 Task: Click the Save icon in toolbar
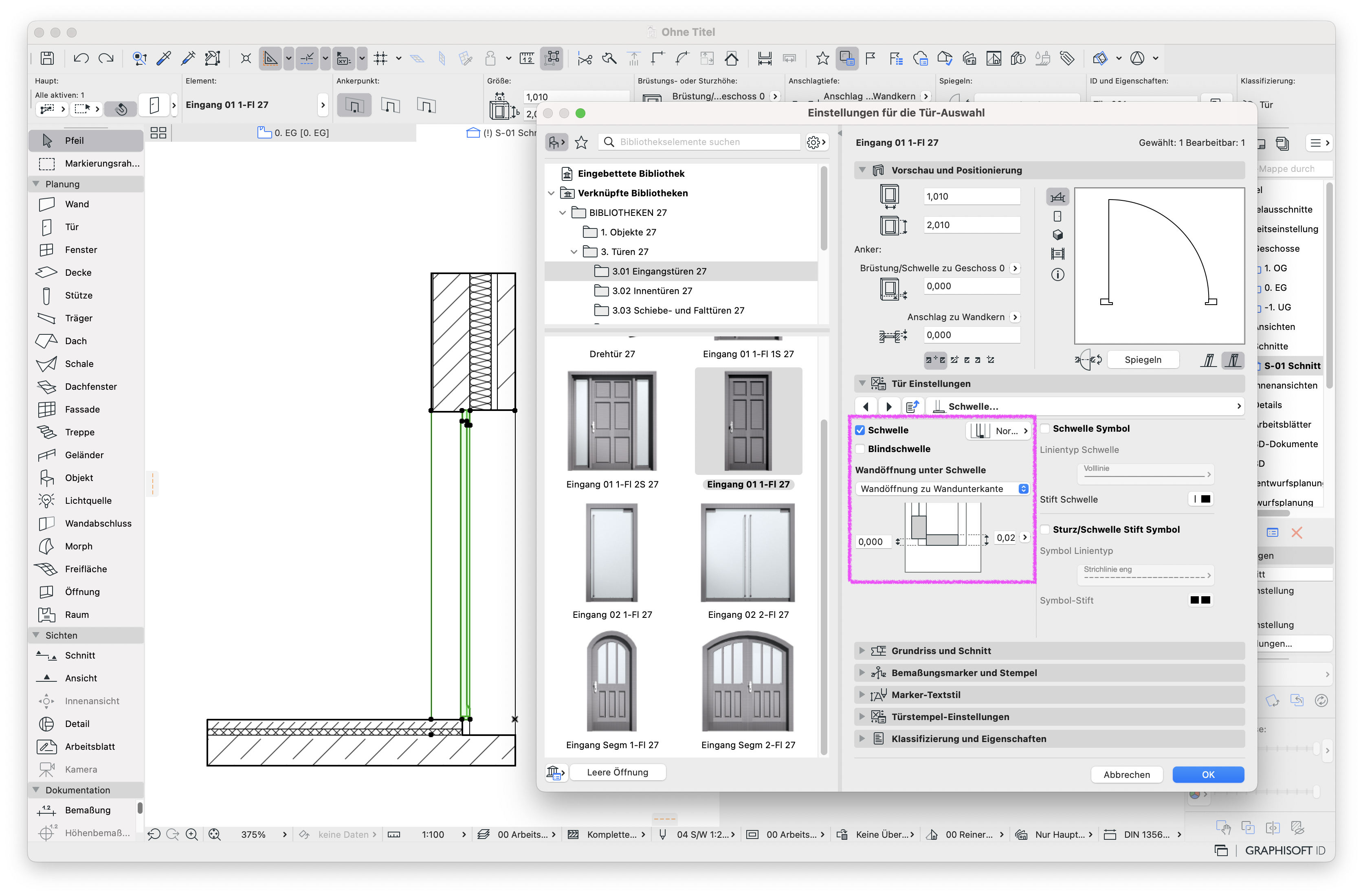(48, 58)
